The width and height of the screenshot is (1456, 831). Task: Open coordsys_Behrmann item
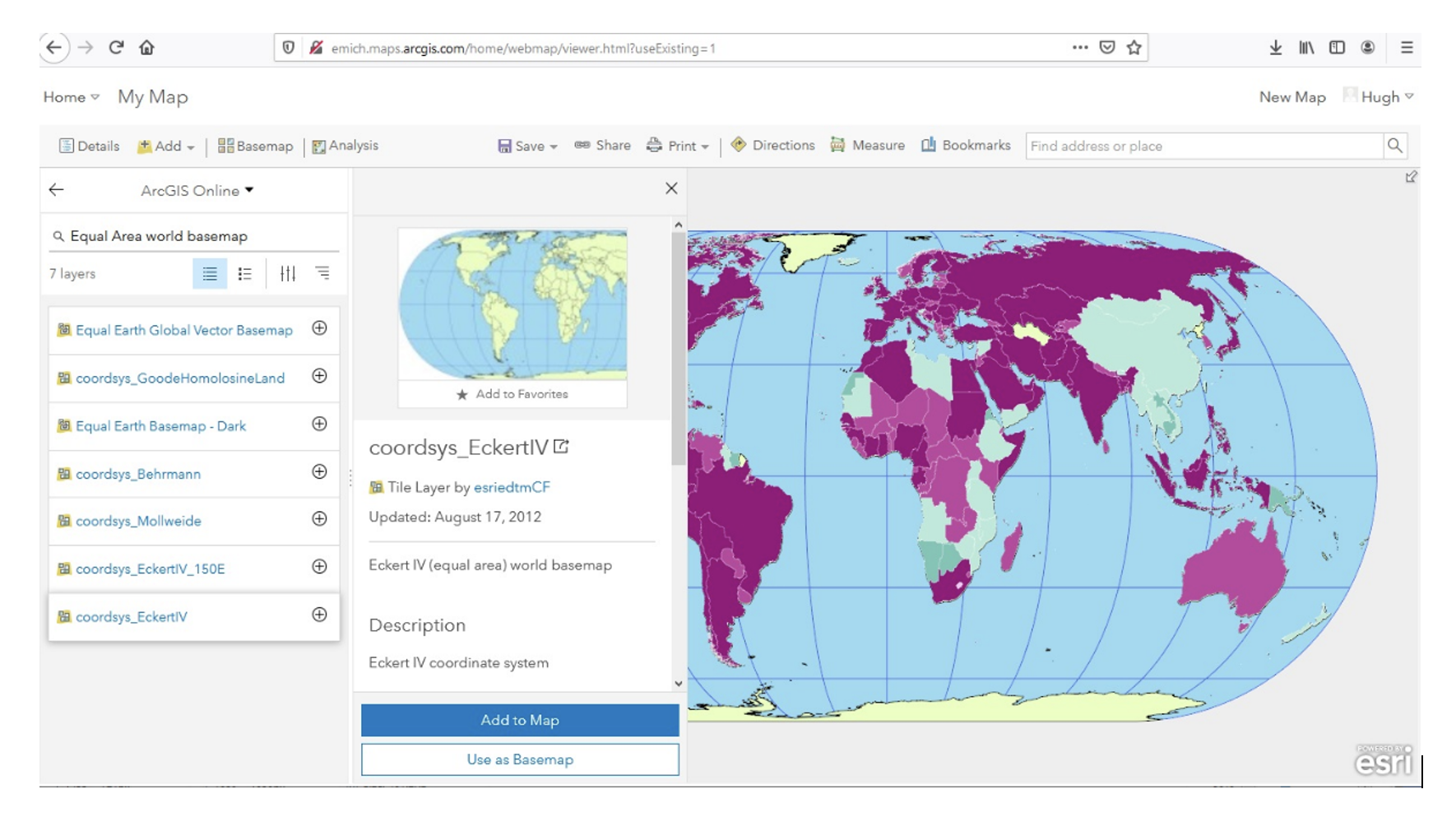coord(138,474)
